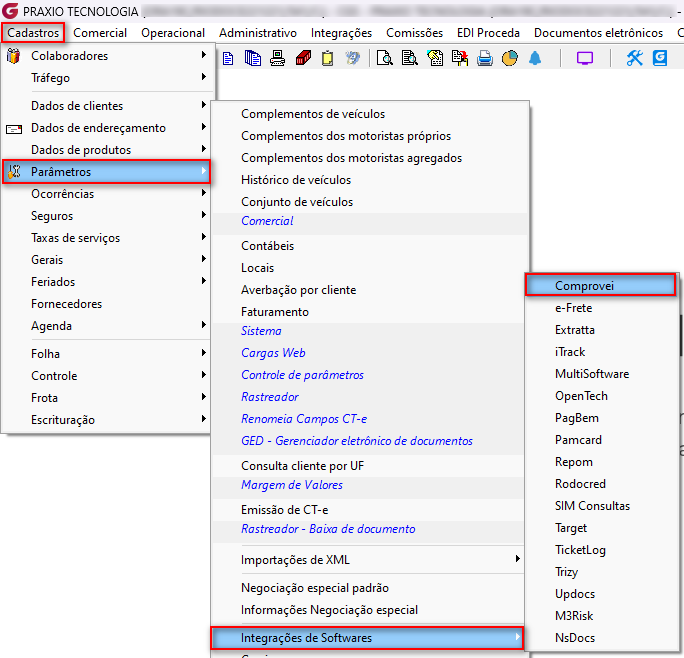Select Integrações de Softwares entry

pyautogui.click(x=368, y=638)
